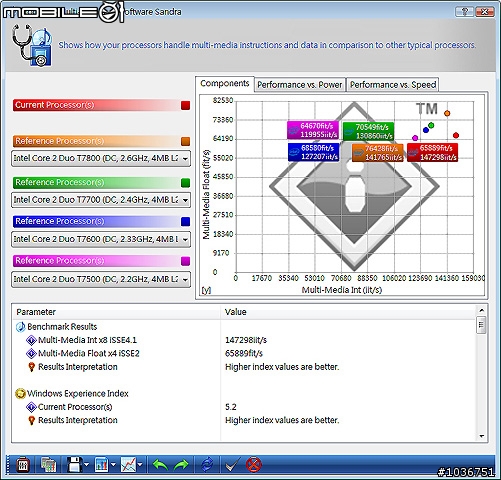Click the Benchmark Results row icon
Image resolution: width=501 pixels, height=480 pixels.
(20, 327)
